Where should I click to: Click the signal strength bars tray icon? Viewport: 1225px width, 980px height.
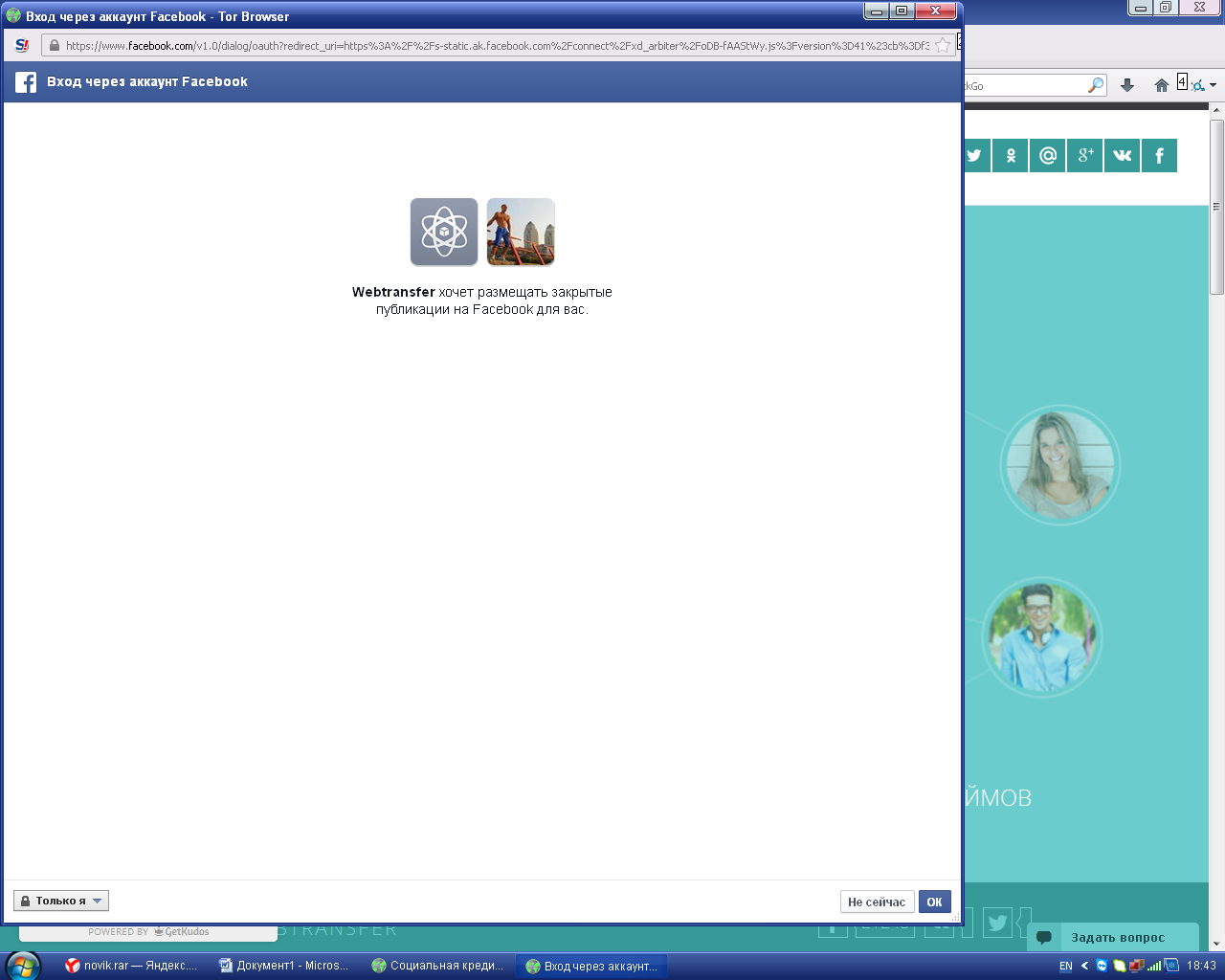[x=1153, y=966]
